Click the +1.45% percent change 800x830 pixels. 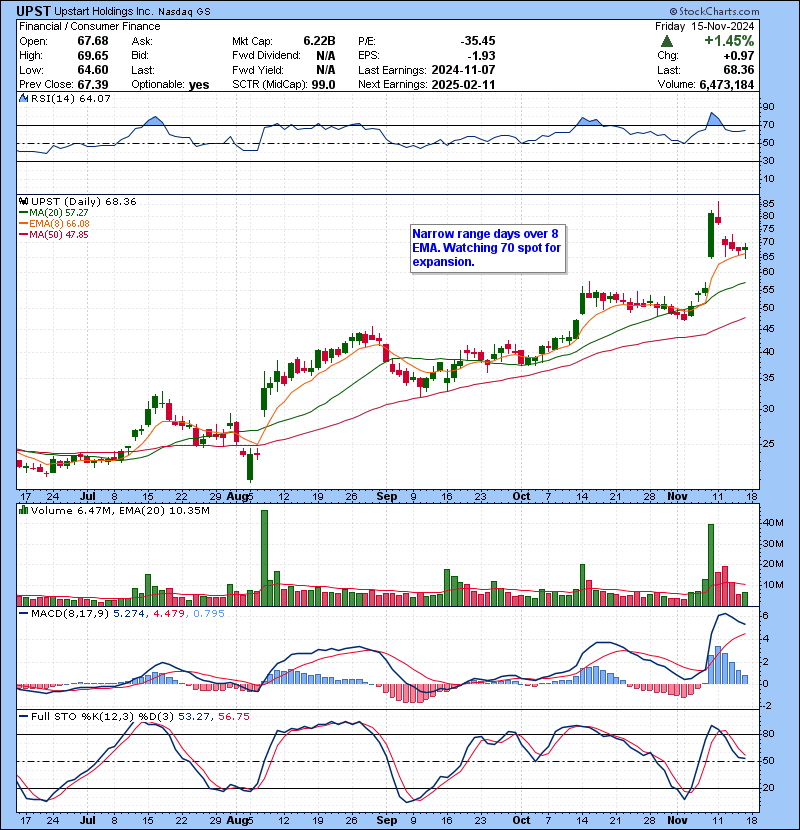(729, 41)
